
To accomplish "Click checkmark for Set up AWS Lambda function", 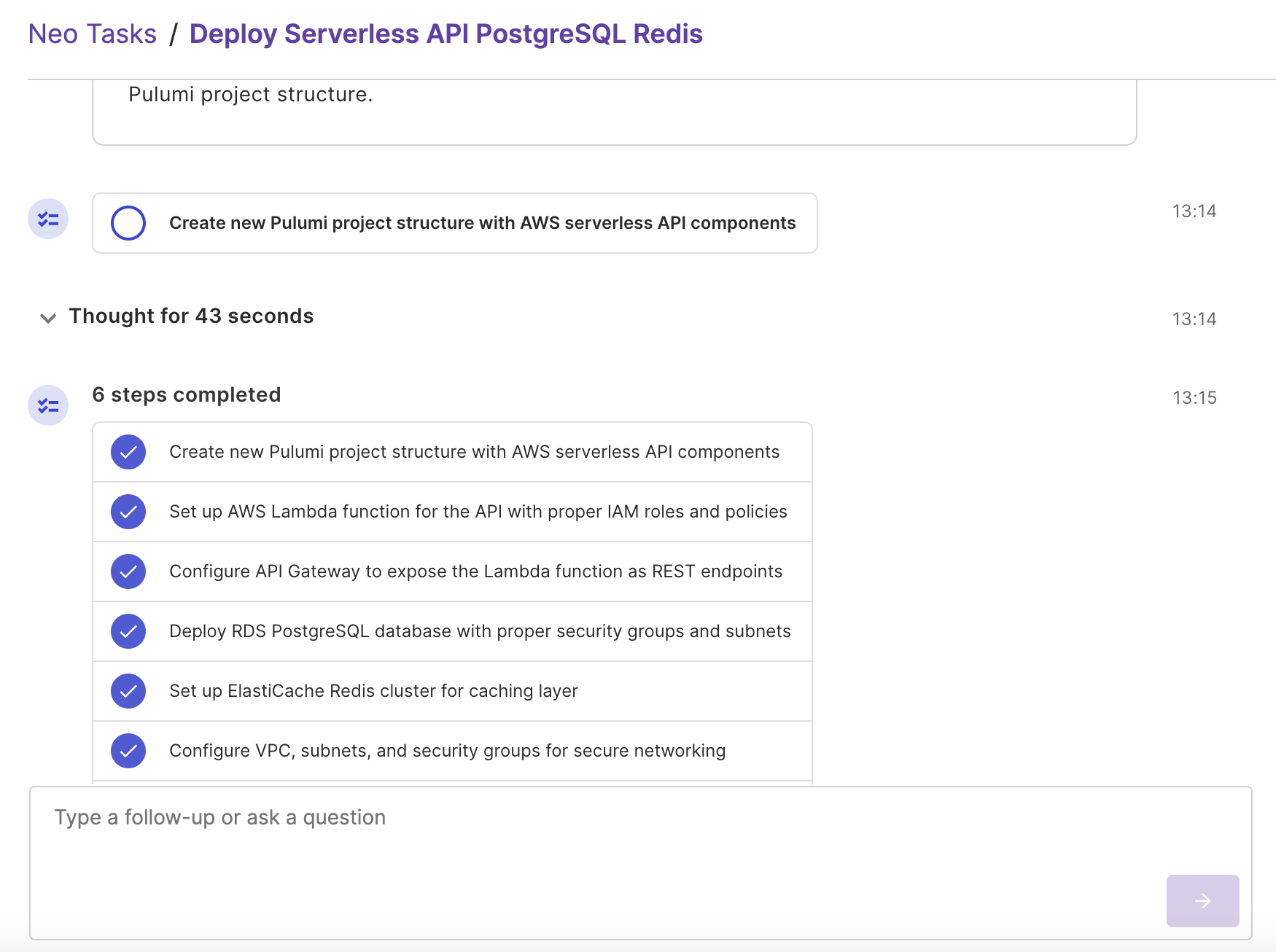I will tap(128, 512).
